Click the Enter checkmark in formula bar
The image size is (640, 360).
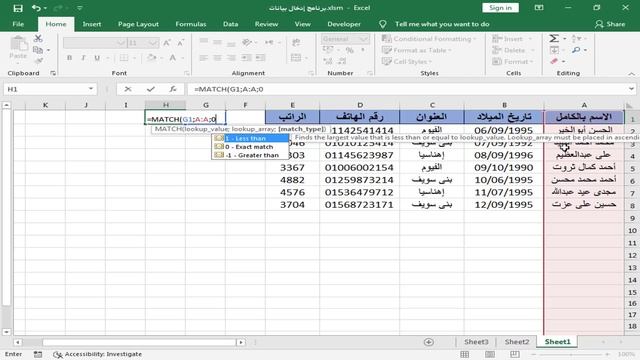point(151,89)
